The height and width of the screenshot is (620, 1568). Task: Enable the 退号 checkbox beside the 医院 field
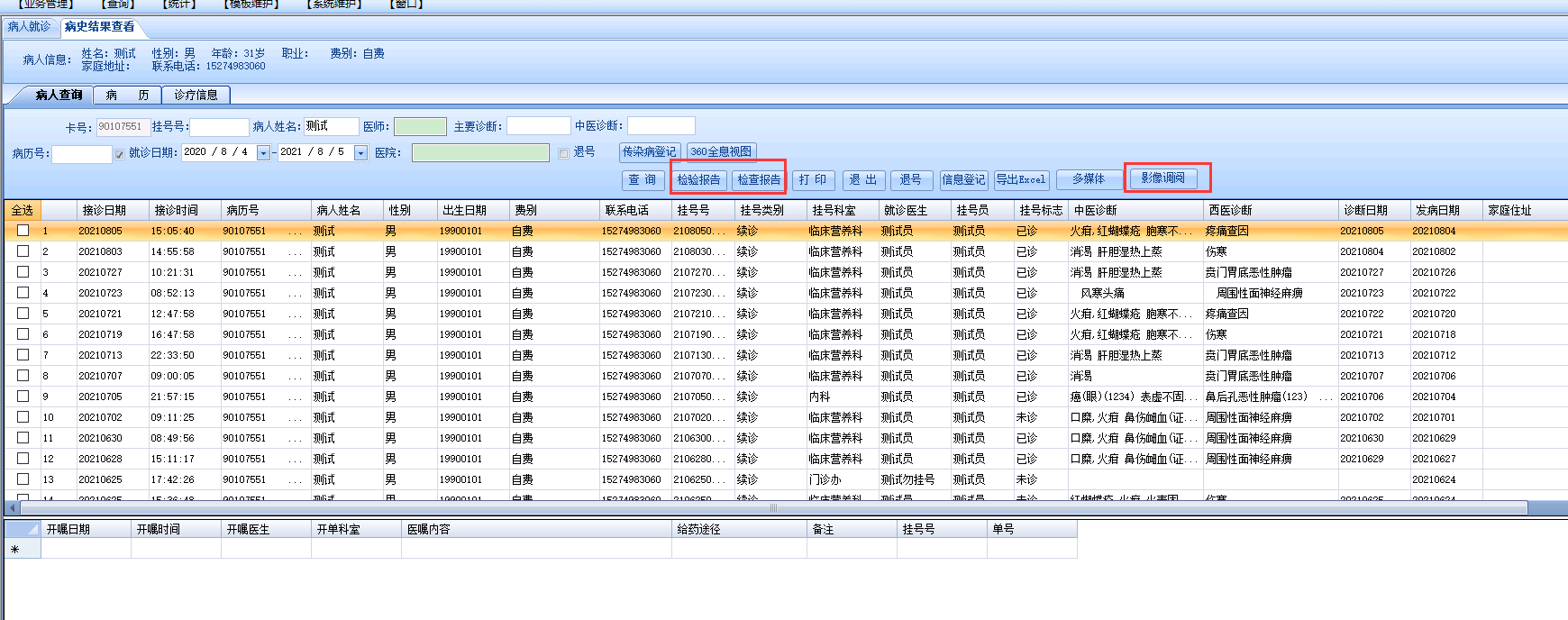click(x=563, y=153)
